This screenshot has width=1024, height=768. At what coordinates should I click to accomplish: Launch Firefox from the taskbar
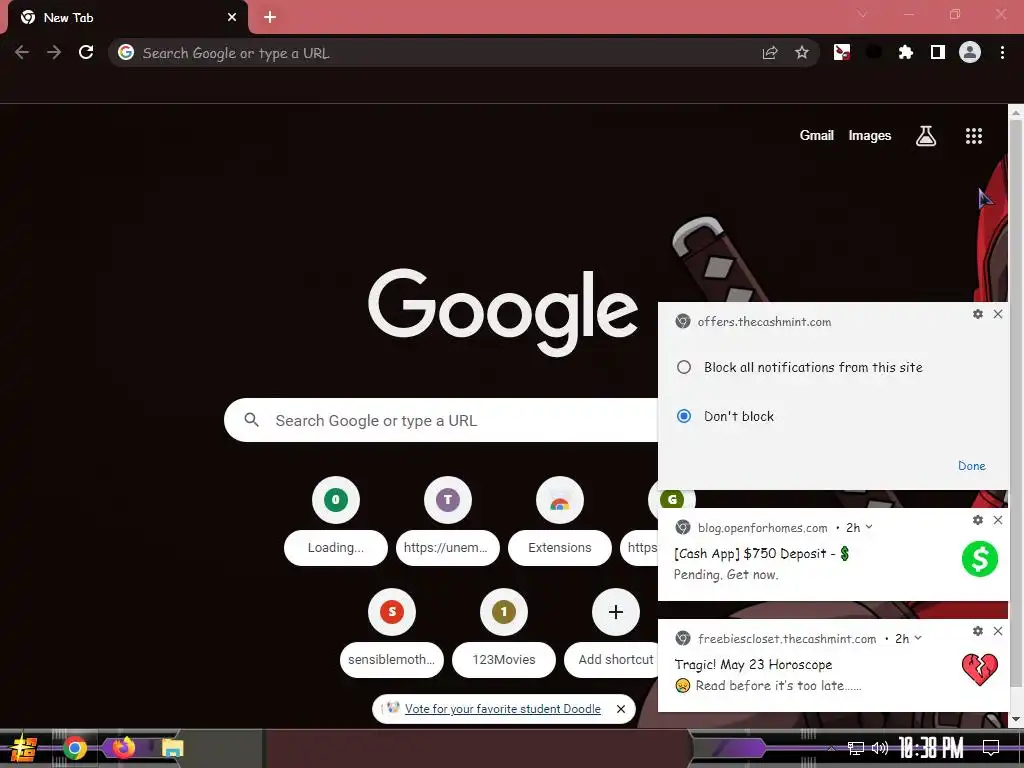click(x=123, y=748)
